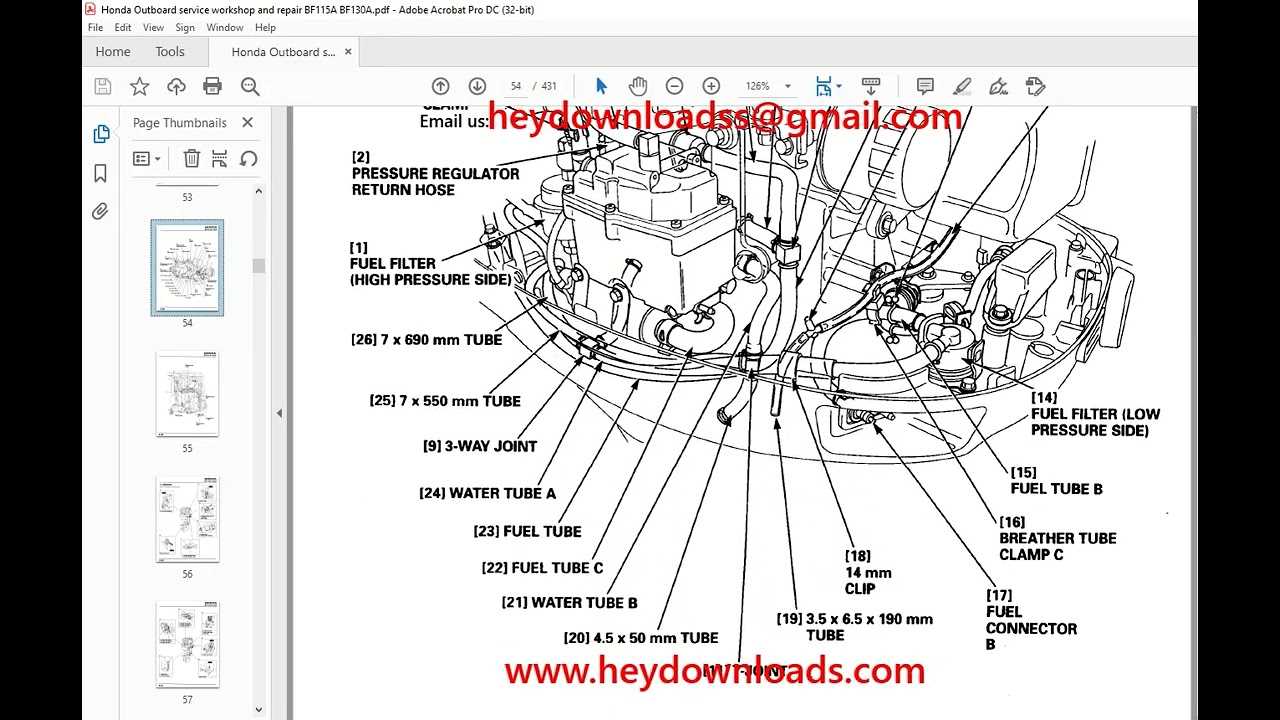
Task: Click the insert pages icon in thumbnails panel
Action: click(220, 158)
